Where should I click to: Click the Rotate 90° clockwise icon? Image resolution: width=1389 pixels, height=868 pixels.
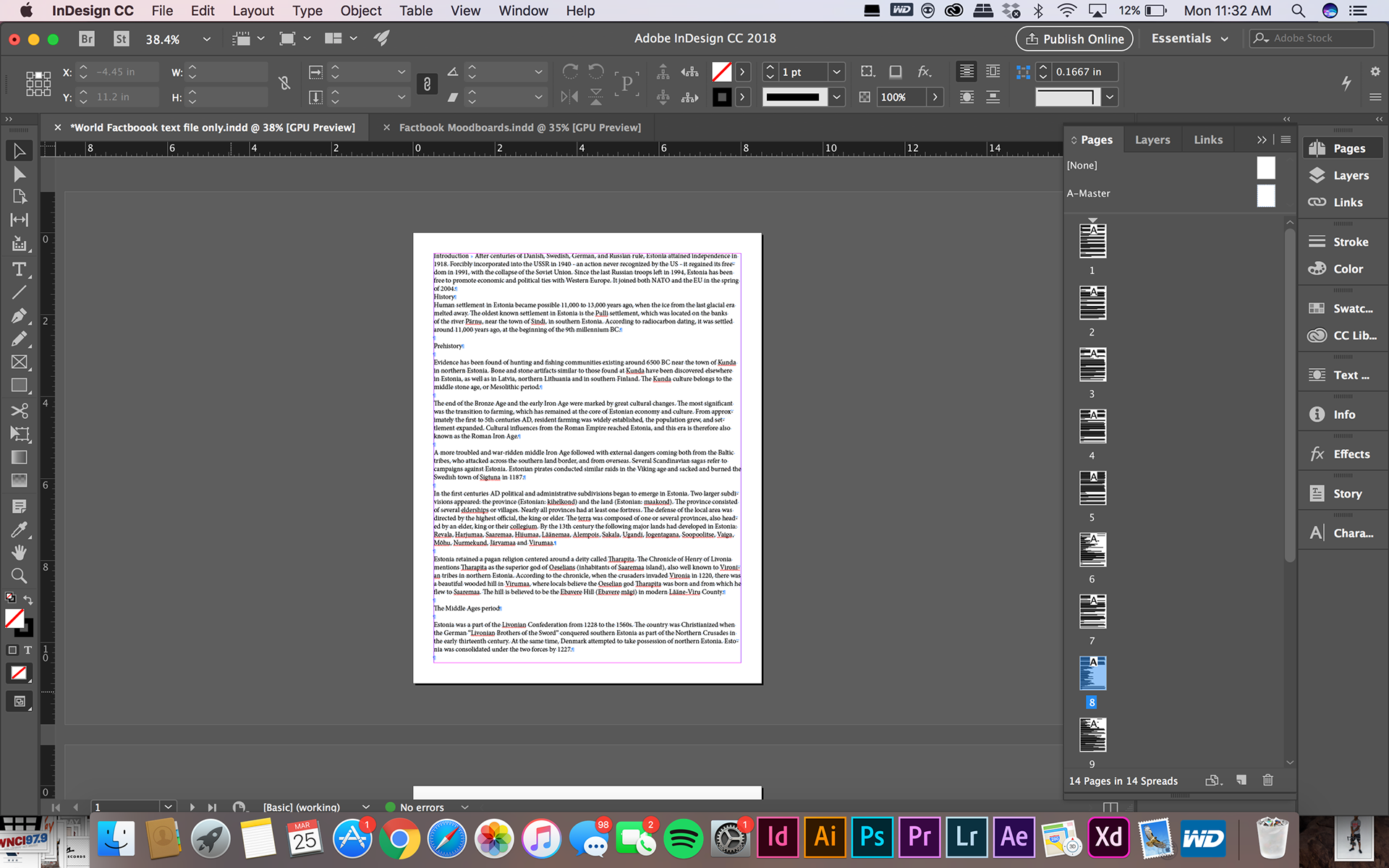pyautogui.click(x=570, y=71)
